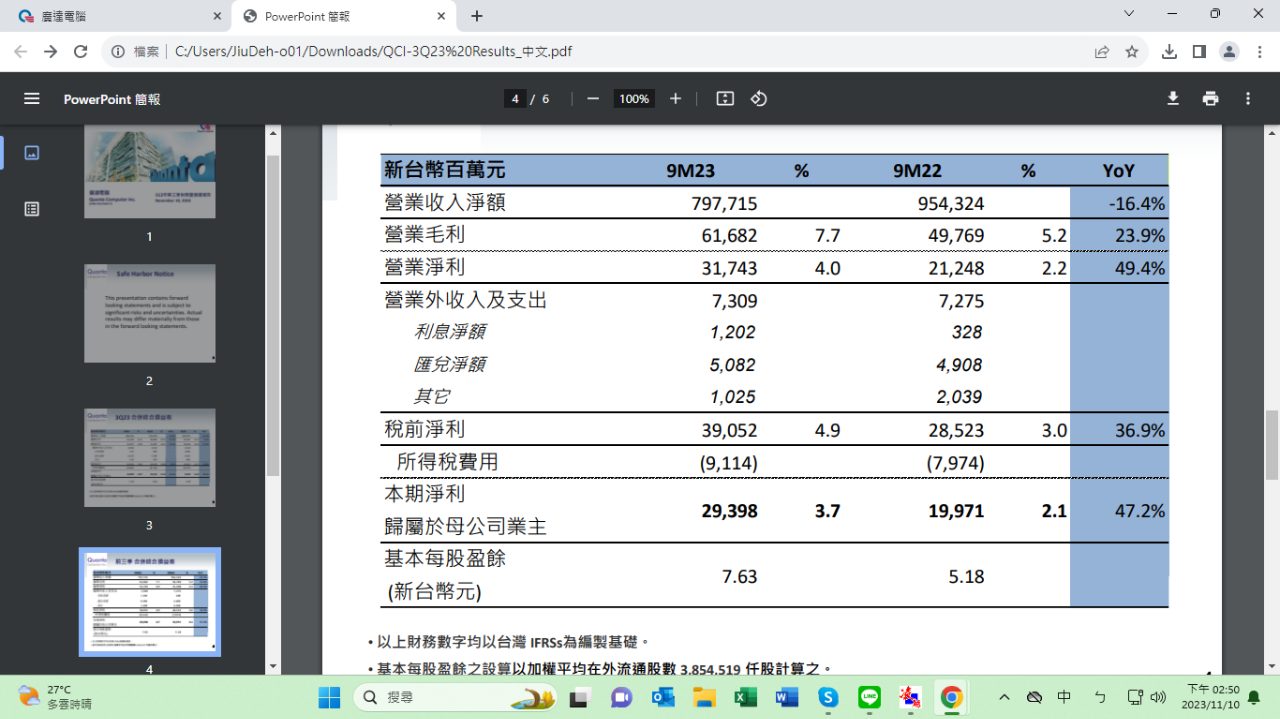Expand hidden system tray icons
Screen dimensions: 1280x719
pyautogui.click(x=1004, y=697)
